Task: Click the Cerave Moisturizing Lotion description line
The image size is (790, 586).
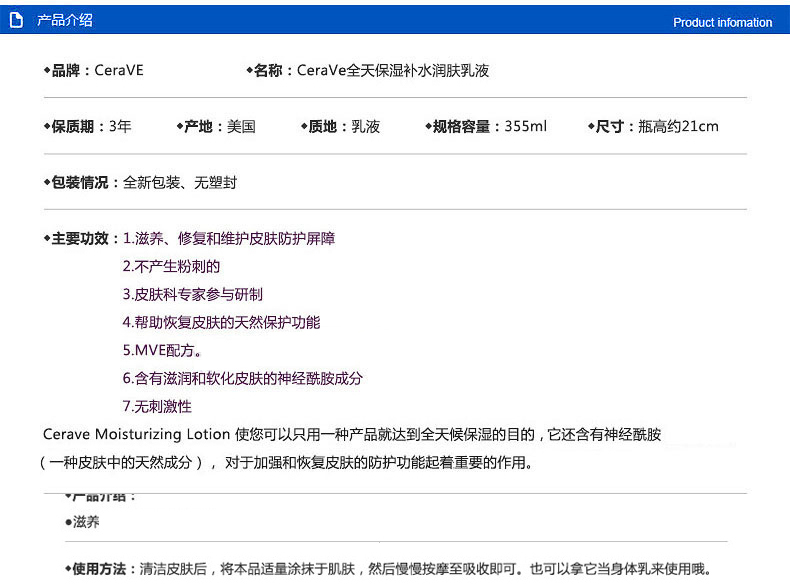Action: coord(352,434)
